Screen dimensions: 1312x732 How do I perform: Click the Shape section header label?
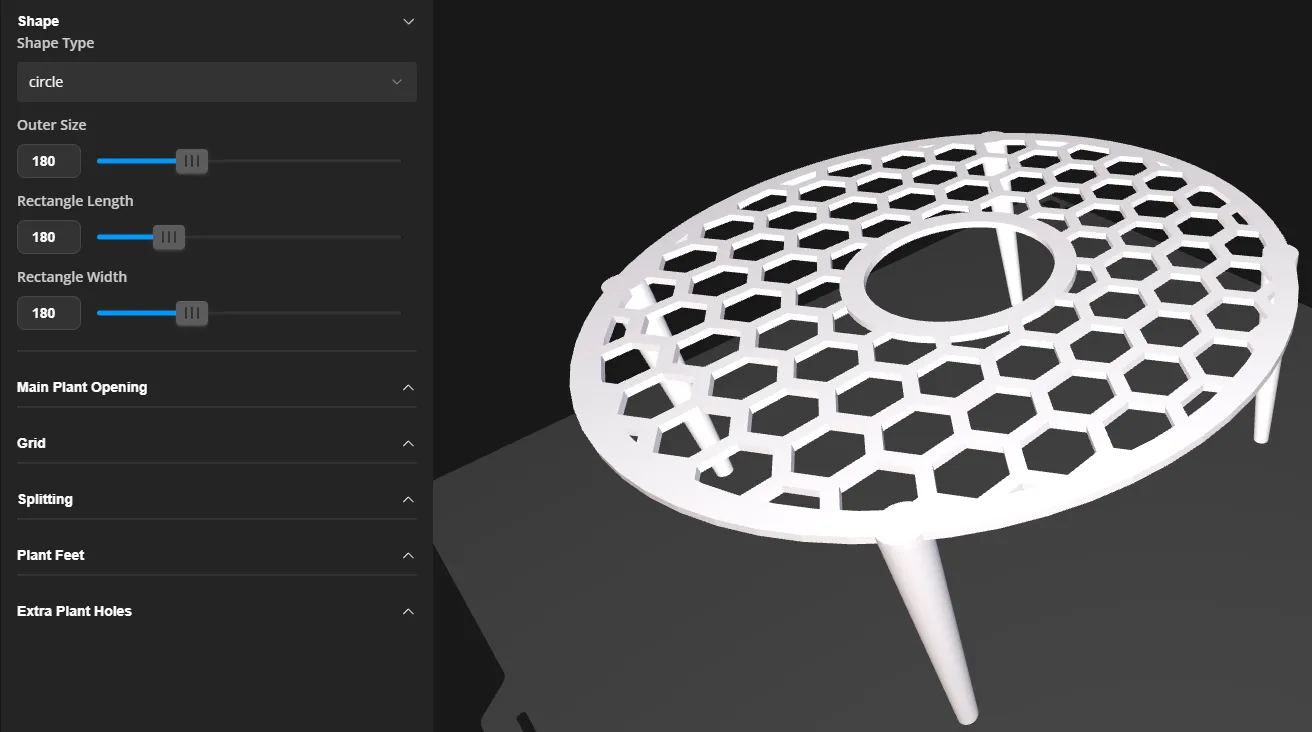(38, 21)
